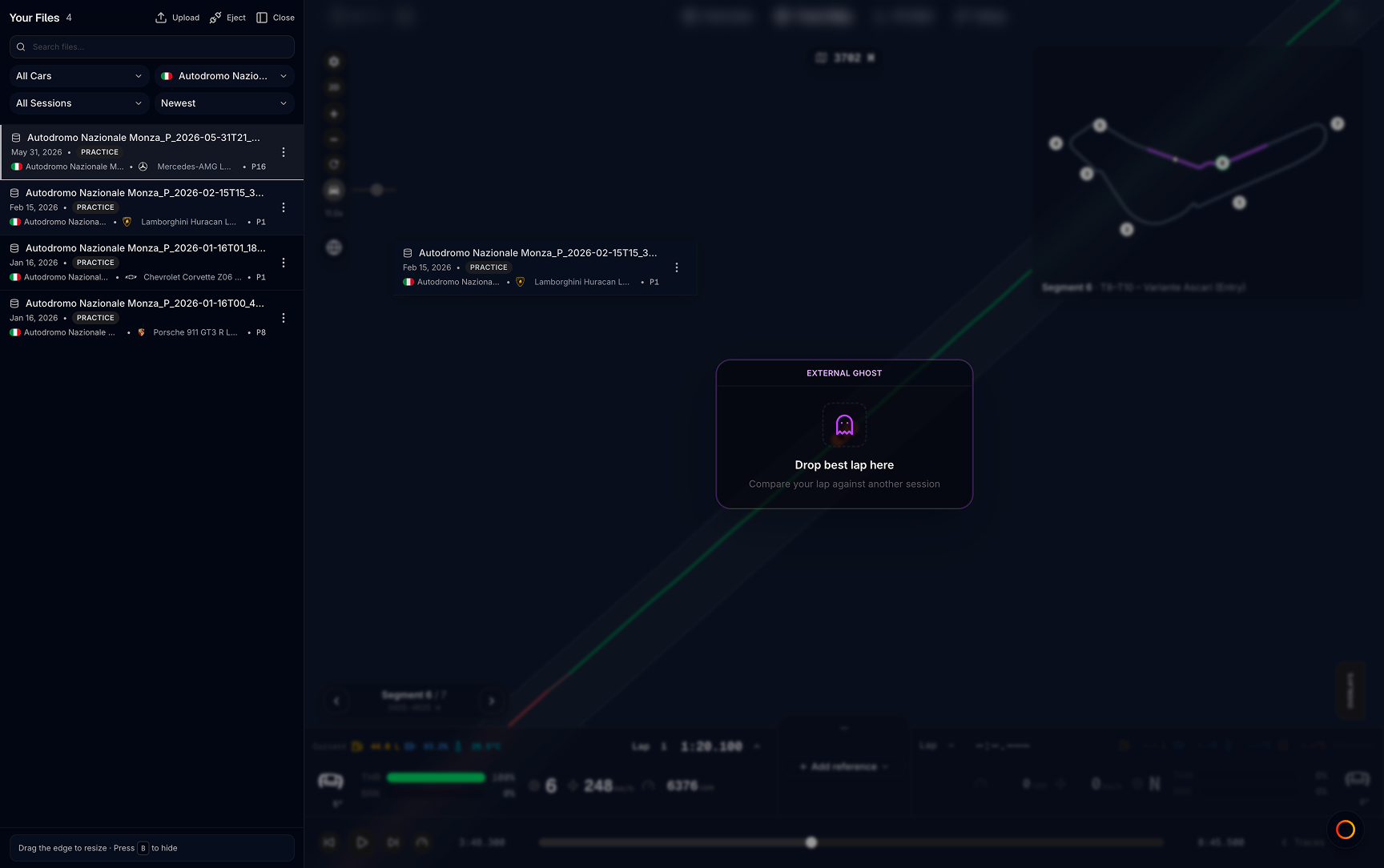
Task: Select file Autodromo Nazionale Monza_P_2026-01-16T00_4...
Action: click(x=152, y=318)
